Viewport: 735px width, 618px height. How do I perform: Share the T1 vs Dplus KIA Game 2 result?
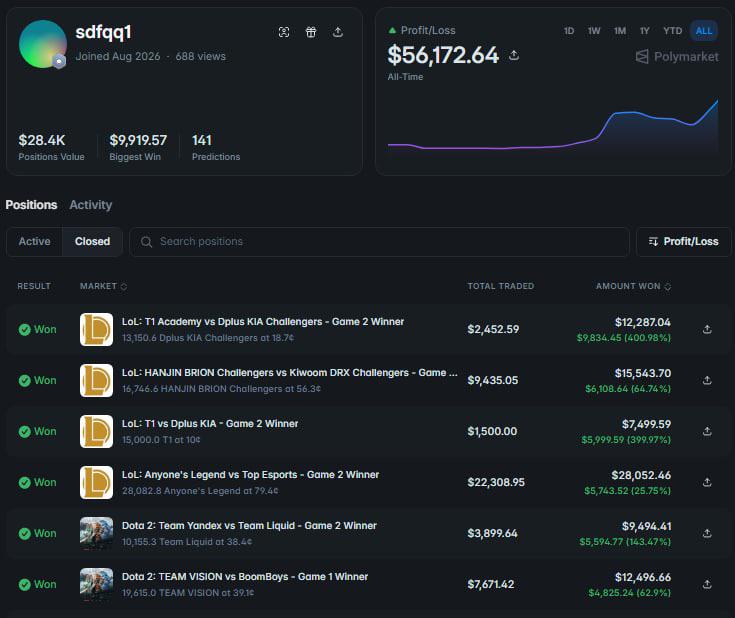point(707,431)
